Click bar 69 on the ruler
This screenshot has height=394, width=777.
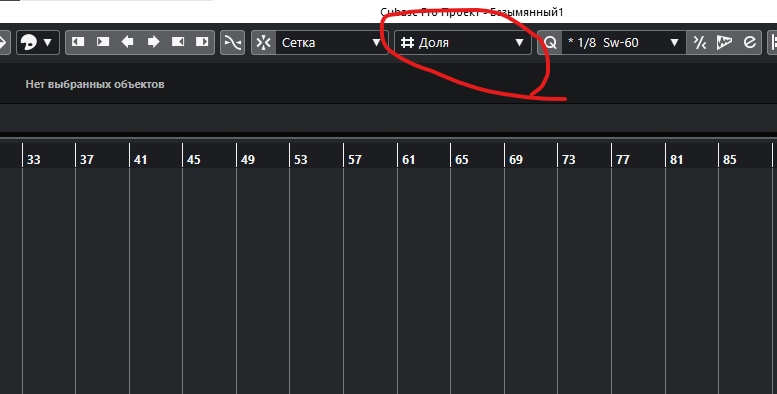(x=515, y=160)
